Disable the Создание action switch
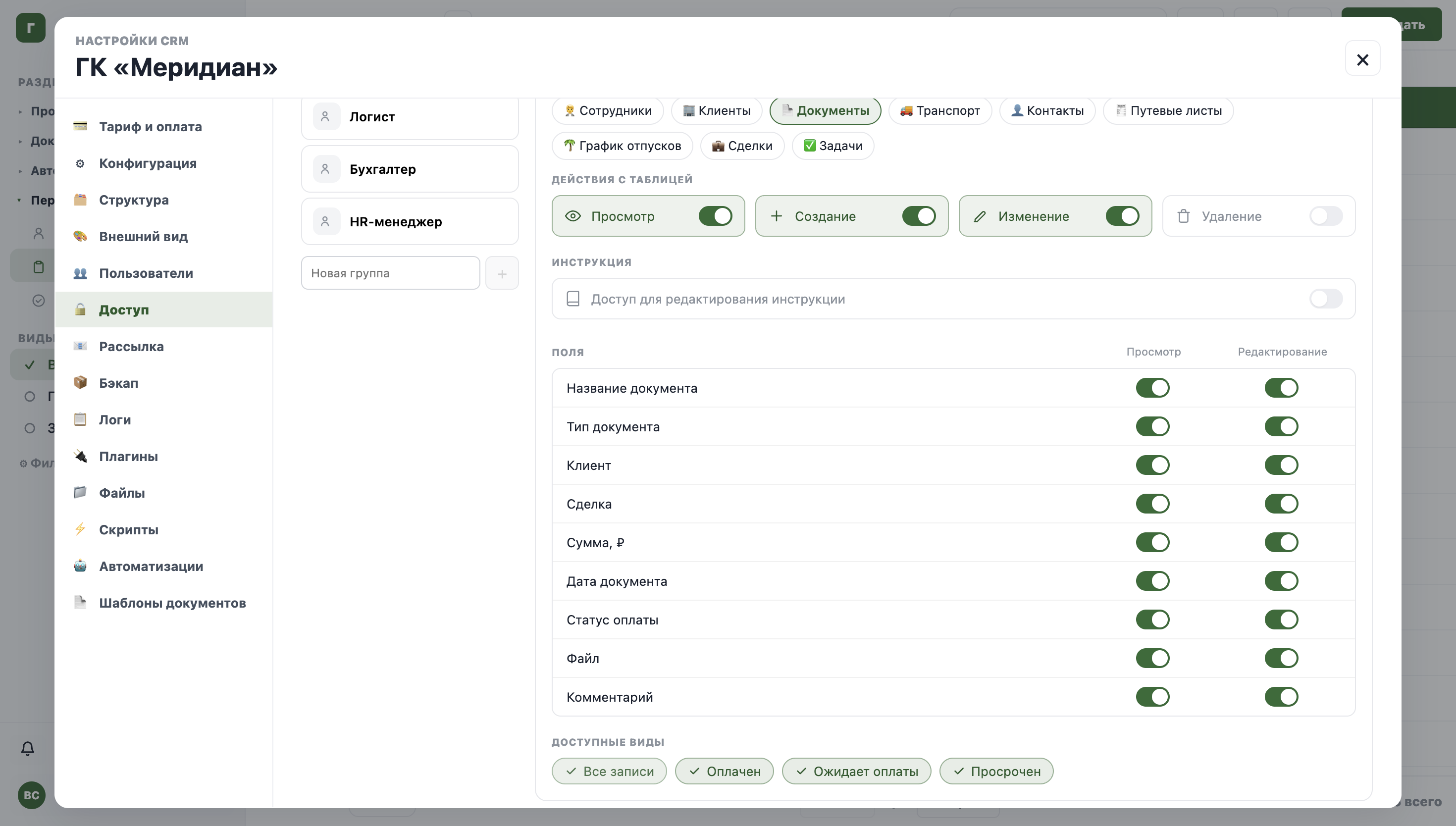The image size is (1456, 826). click(x=919, y=216)
